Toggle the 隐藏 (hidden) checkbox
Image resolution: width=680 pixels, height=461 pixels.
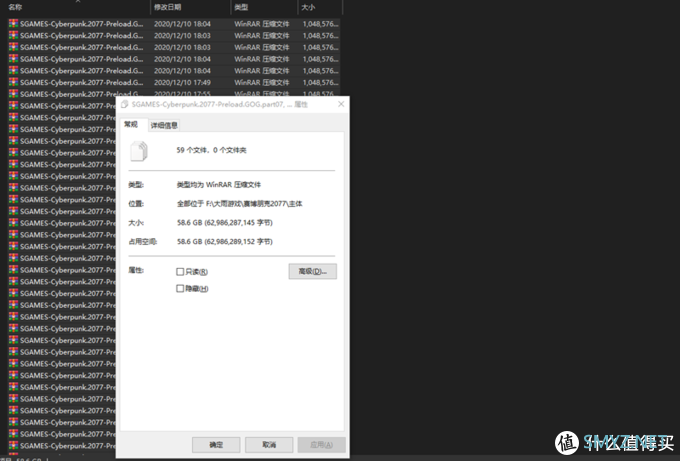click(180, 289)
